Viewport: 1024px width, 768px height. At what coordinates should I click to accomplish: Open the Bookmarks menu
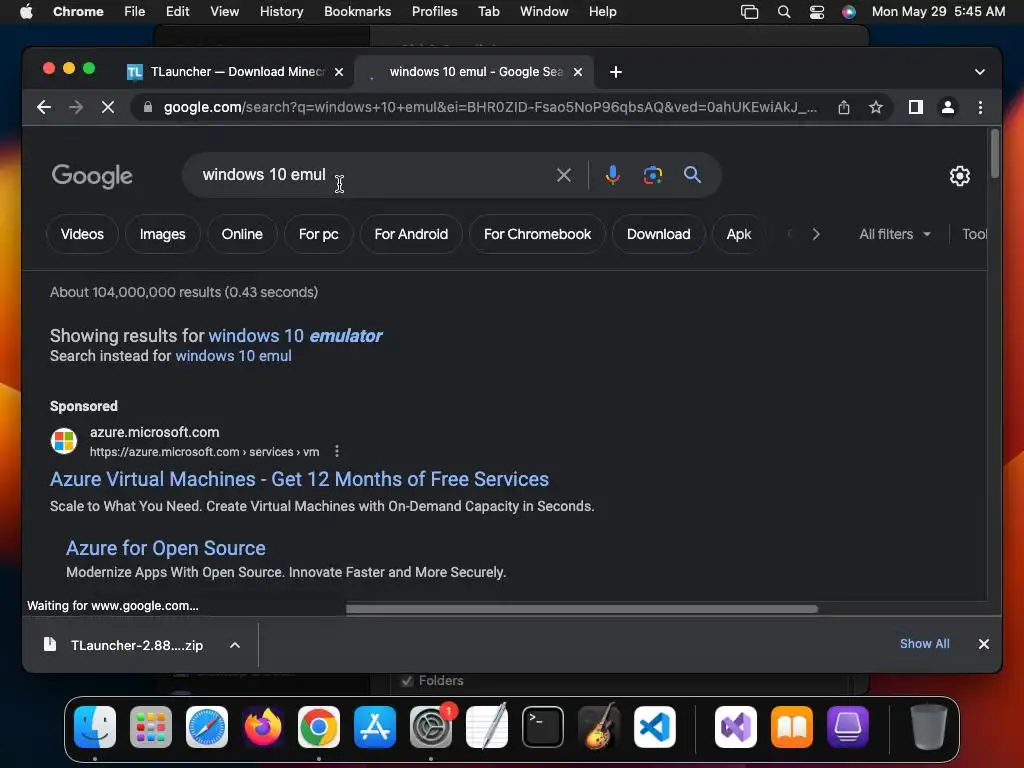point(357,12)
